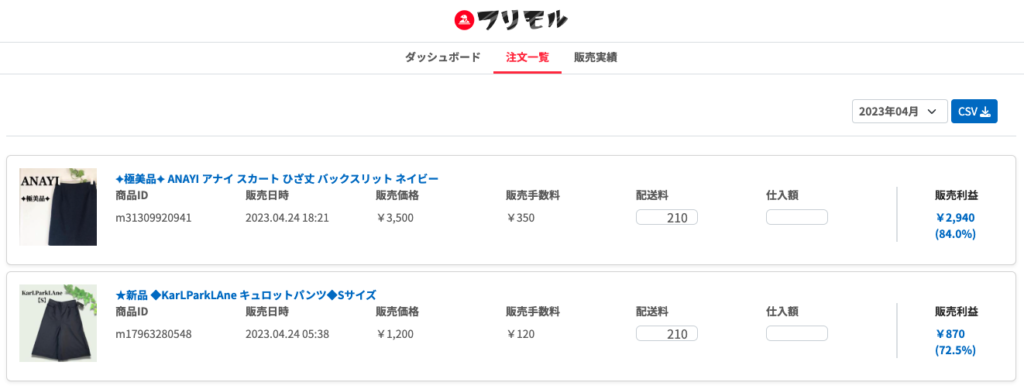
Task: Select the 注文一覧 tab
Action: coord(527,57)
